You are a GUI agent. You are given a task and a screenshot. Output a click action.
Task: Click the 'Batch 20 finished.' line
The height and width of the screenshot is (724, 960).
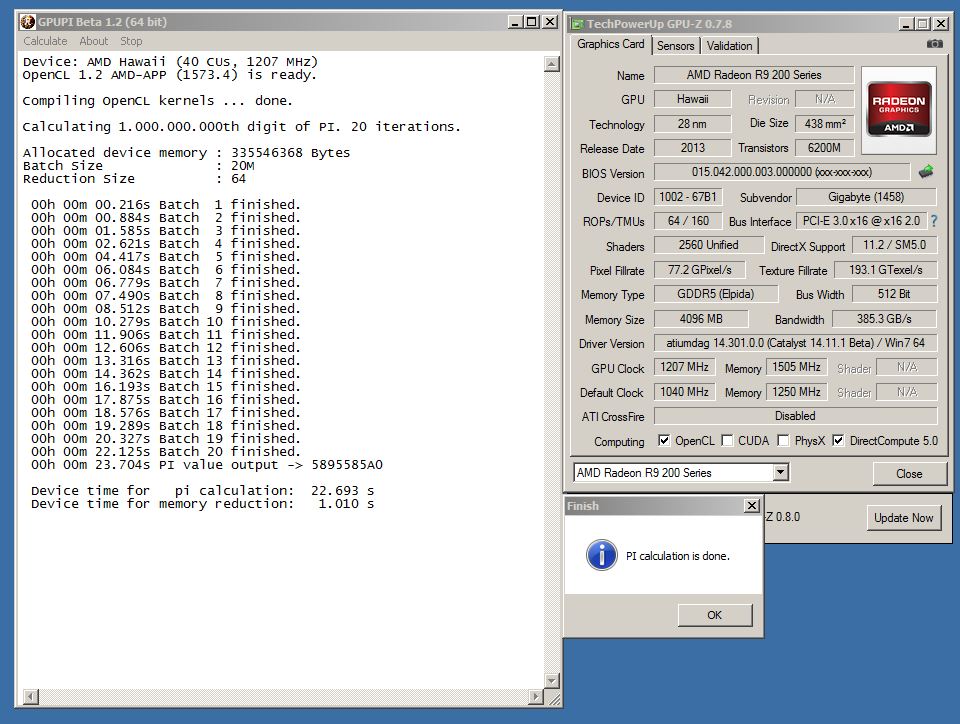click(x=166, y=452)
